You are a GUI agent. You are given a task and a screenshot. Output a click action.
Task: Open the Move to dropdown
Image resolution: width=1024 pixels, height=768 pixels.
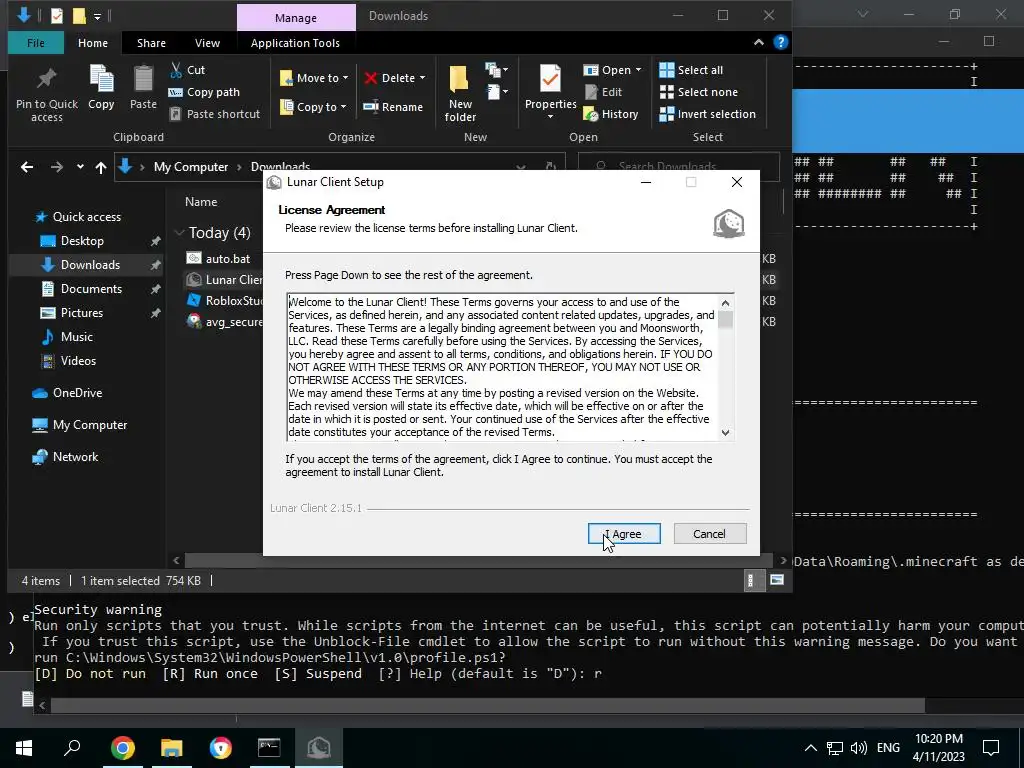(314, 78)
